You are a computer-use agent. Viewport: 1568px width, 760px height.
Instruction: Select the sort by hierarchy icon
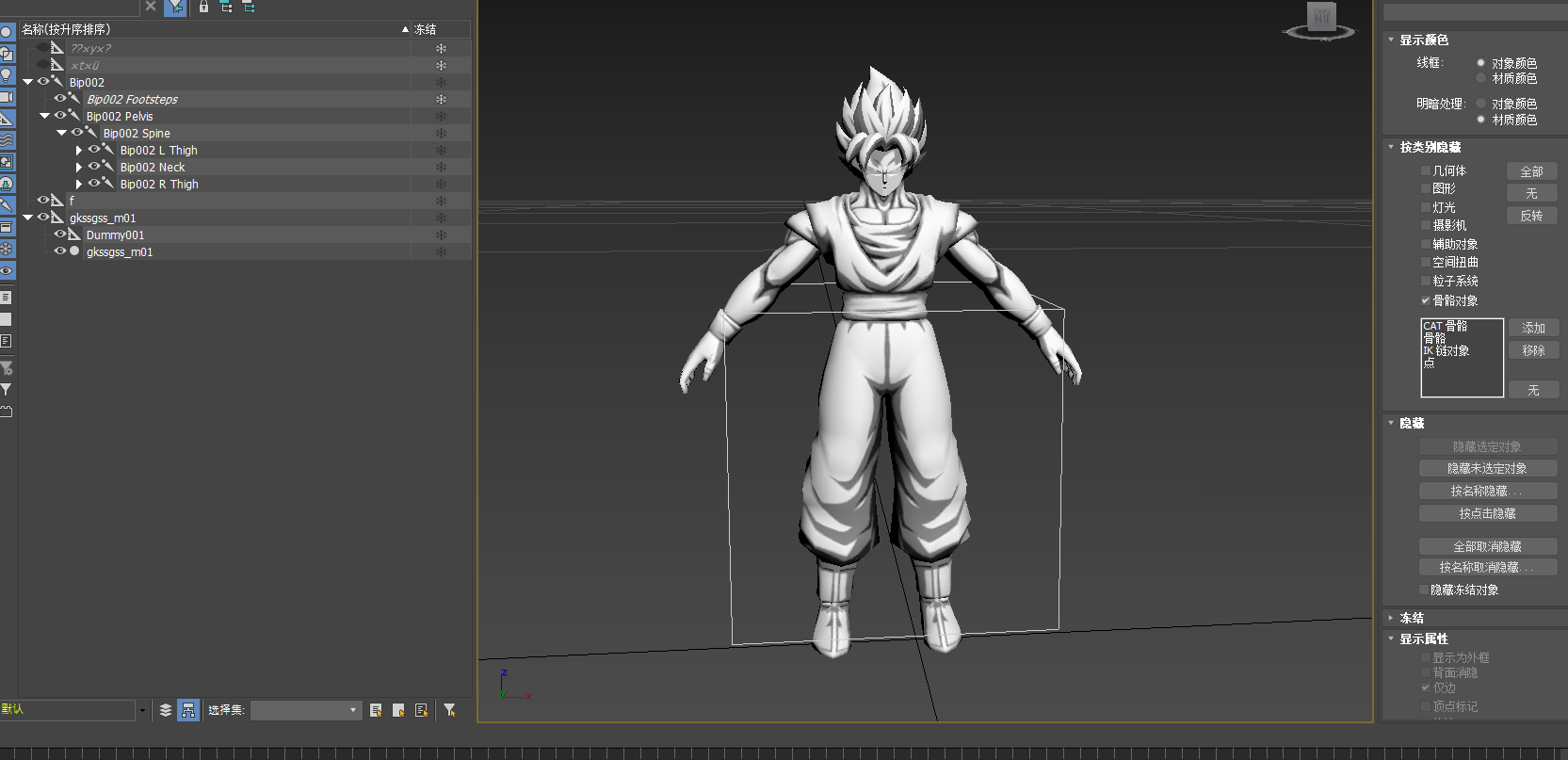[x=188, y=710]
